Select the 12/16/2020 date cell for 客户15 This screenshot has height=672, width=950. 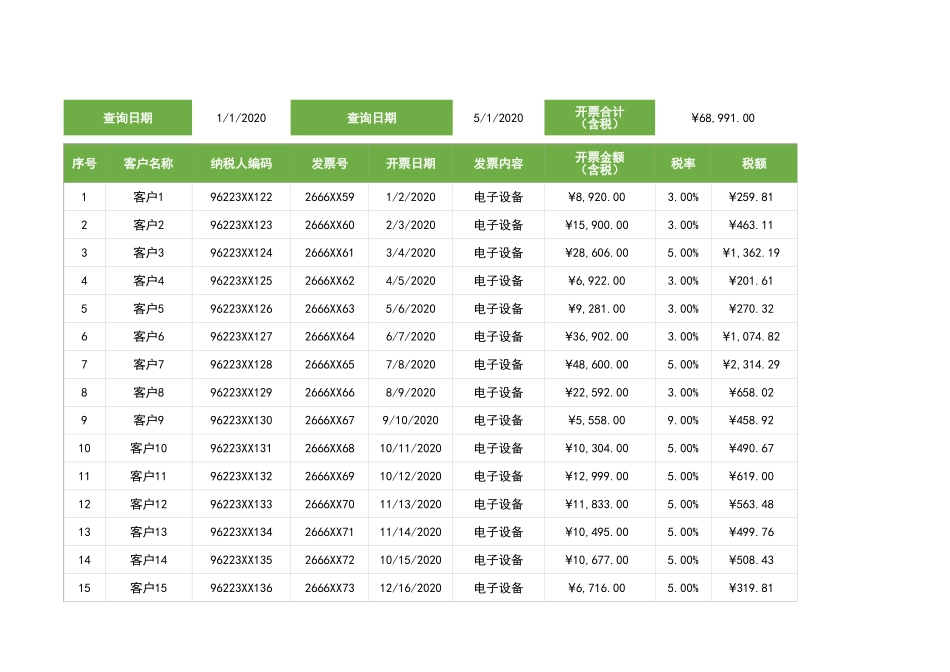(413, 589)
